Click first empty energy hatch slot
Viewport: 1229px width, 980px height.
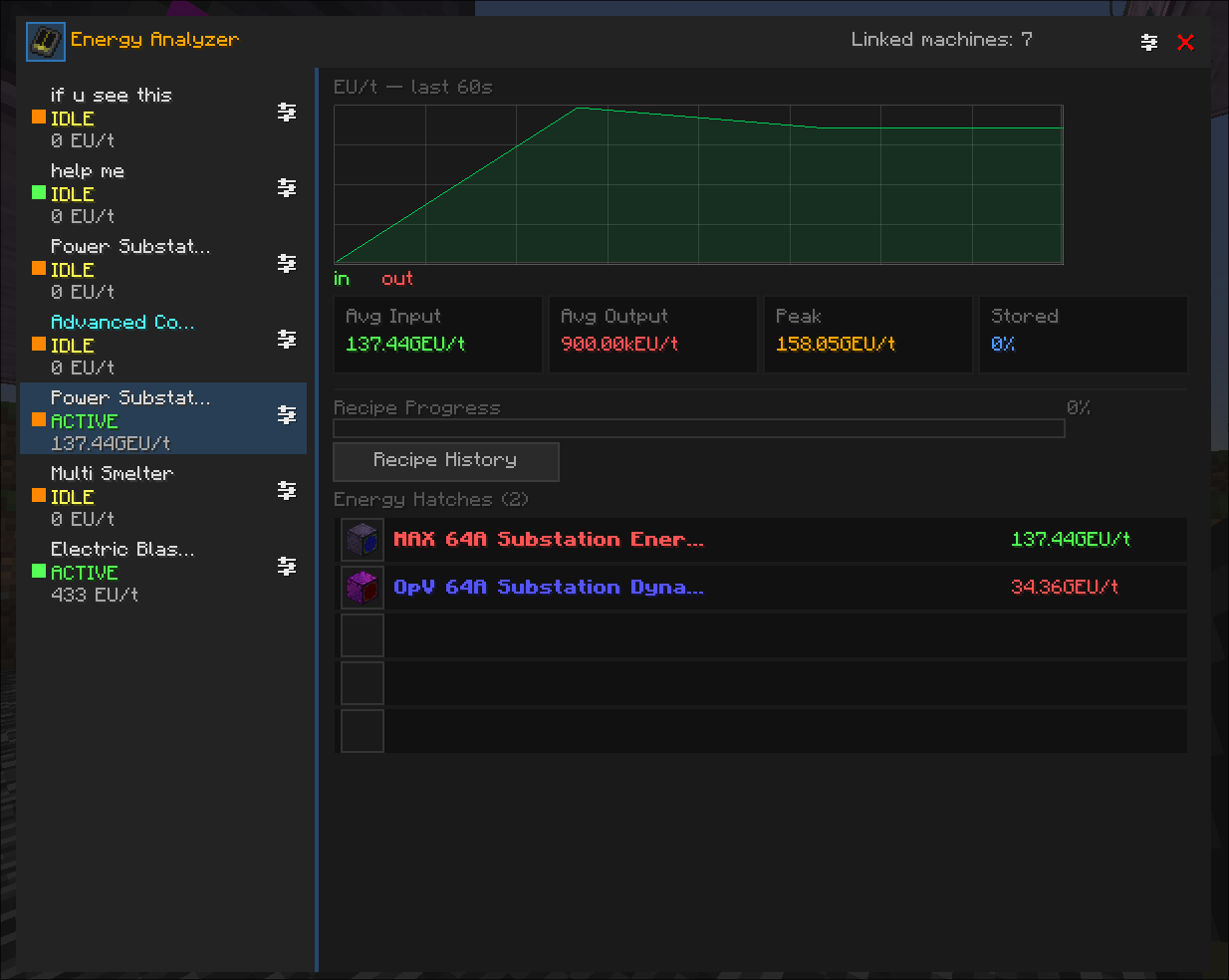click(363, 635)
